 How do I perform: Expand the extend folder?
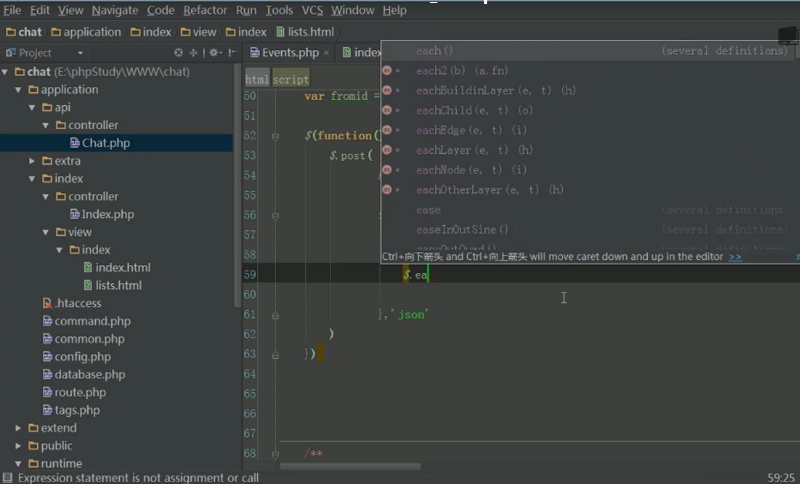tap(19, 428)
